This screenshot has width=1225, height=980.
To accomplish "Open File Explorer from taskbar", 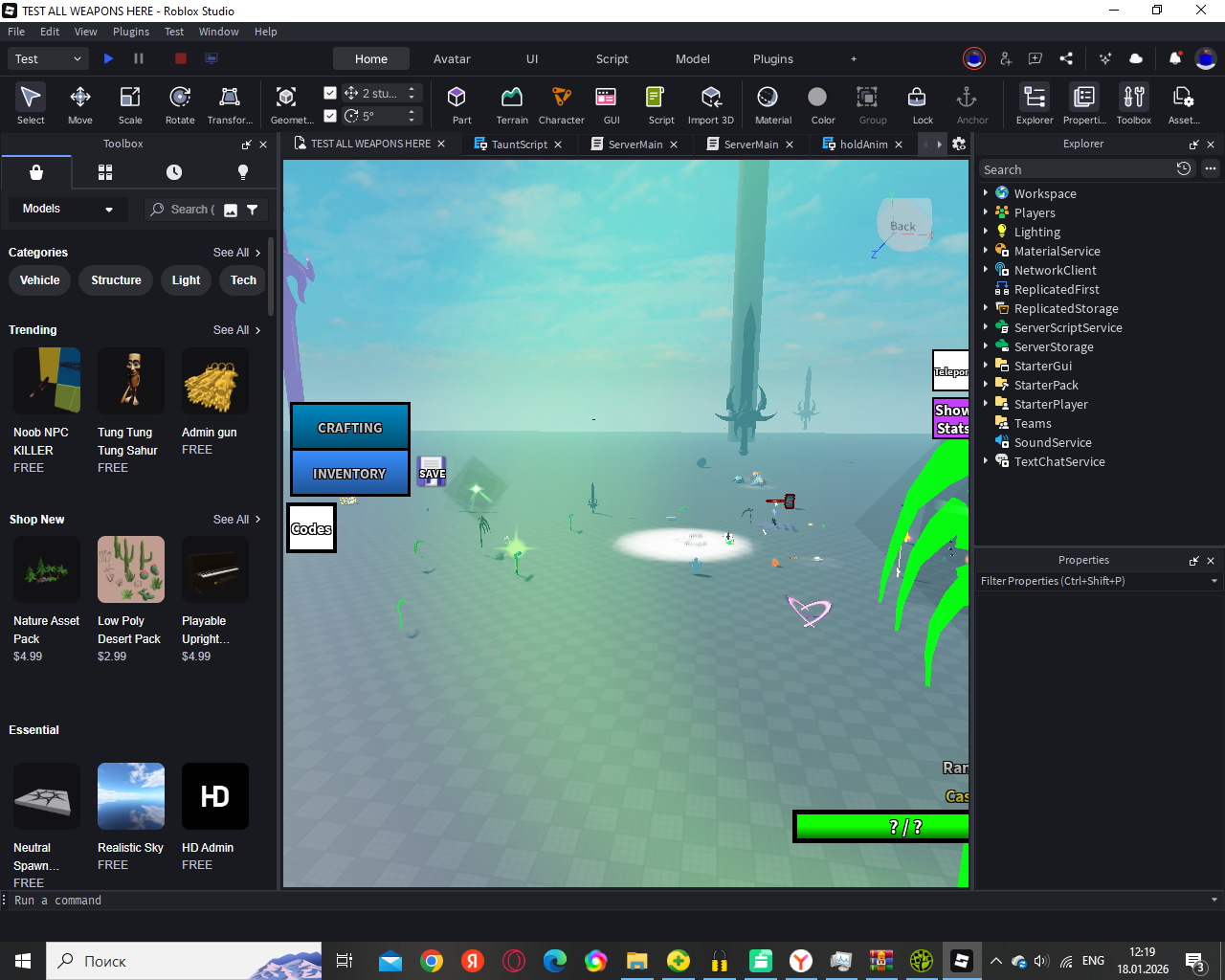I will [637, 961].
